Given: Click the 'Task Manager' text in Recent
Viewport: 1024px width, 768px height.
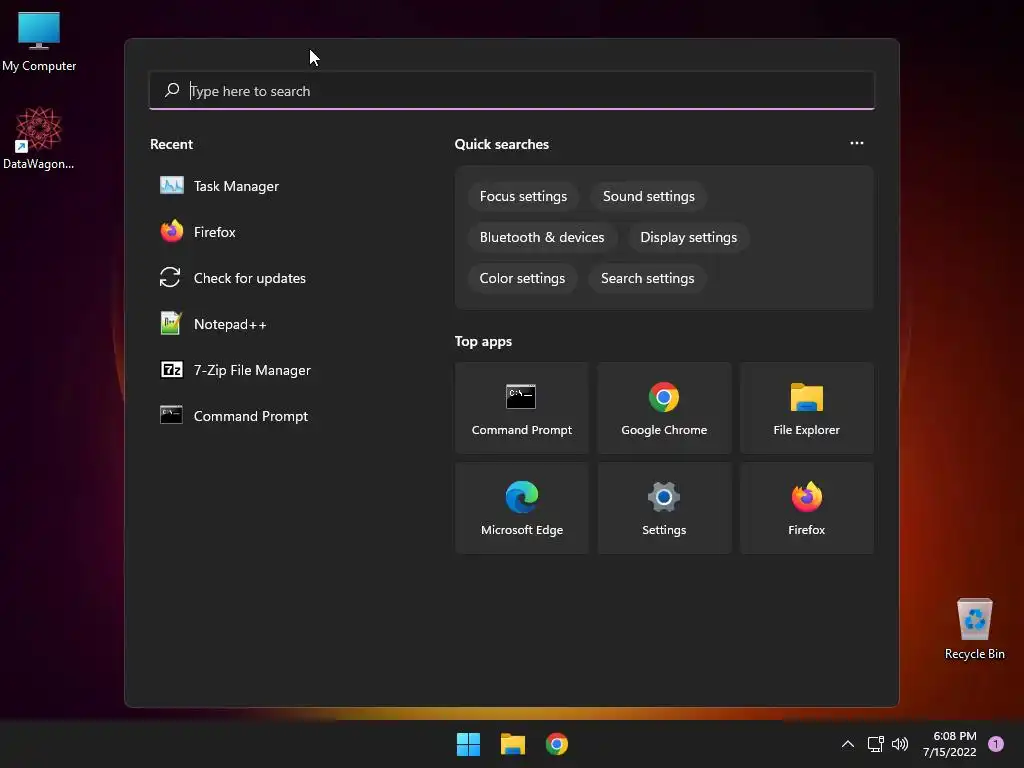Looking at the screenshot, I should [236, 186].
